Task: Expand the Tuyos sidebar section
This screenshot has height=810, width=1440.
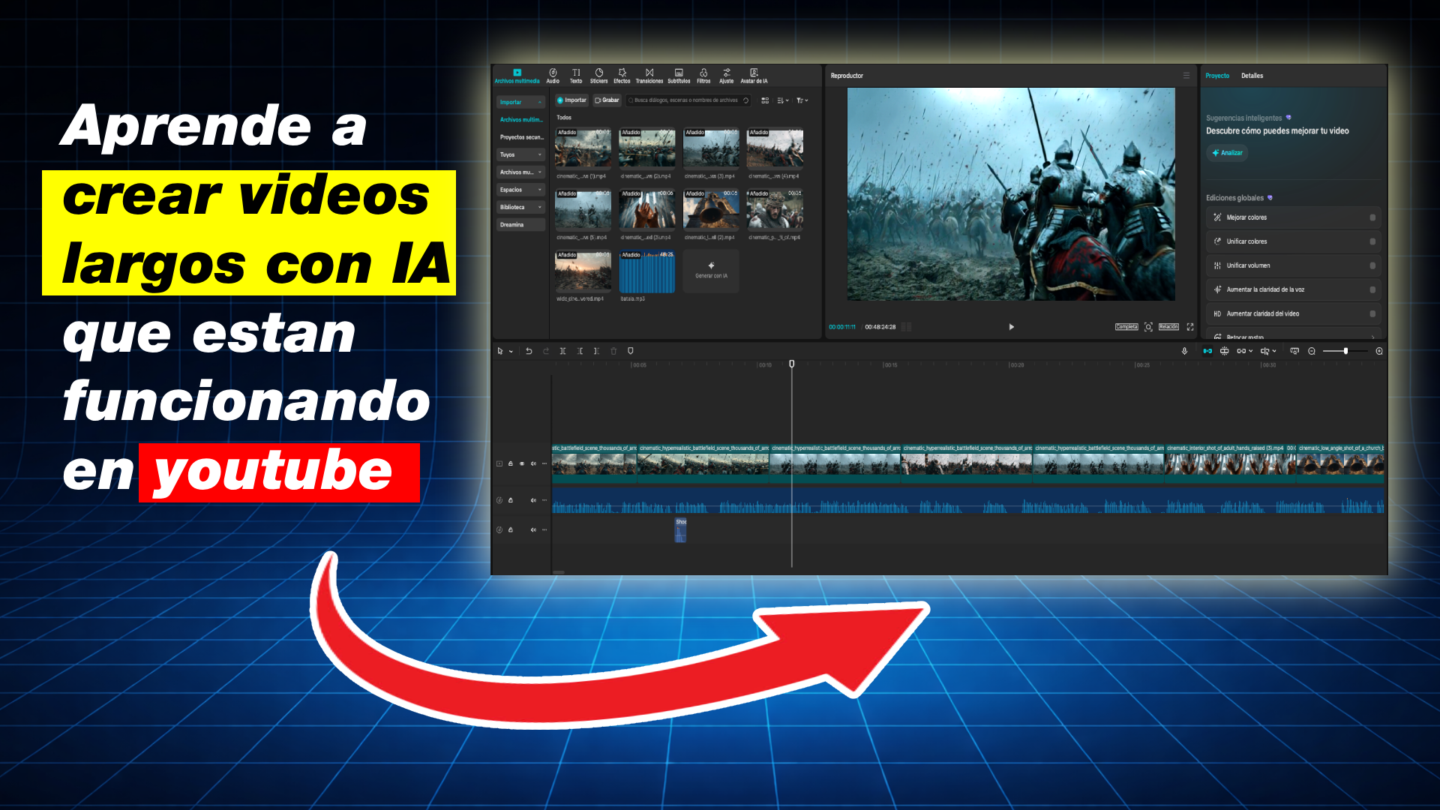Action: click(521, 155)
